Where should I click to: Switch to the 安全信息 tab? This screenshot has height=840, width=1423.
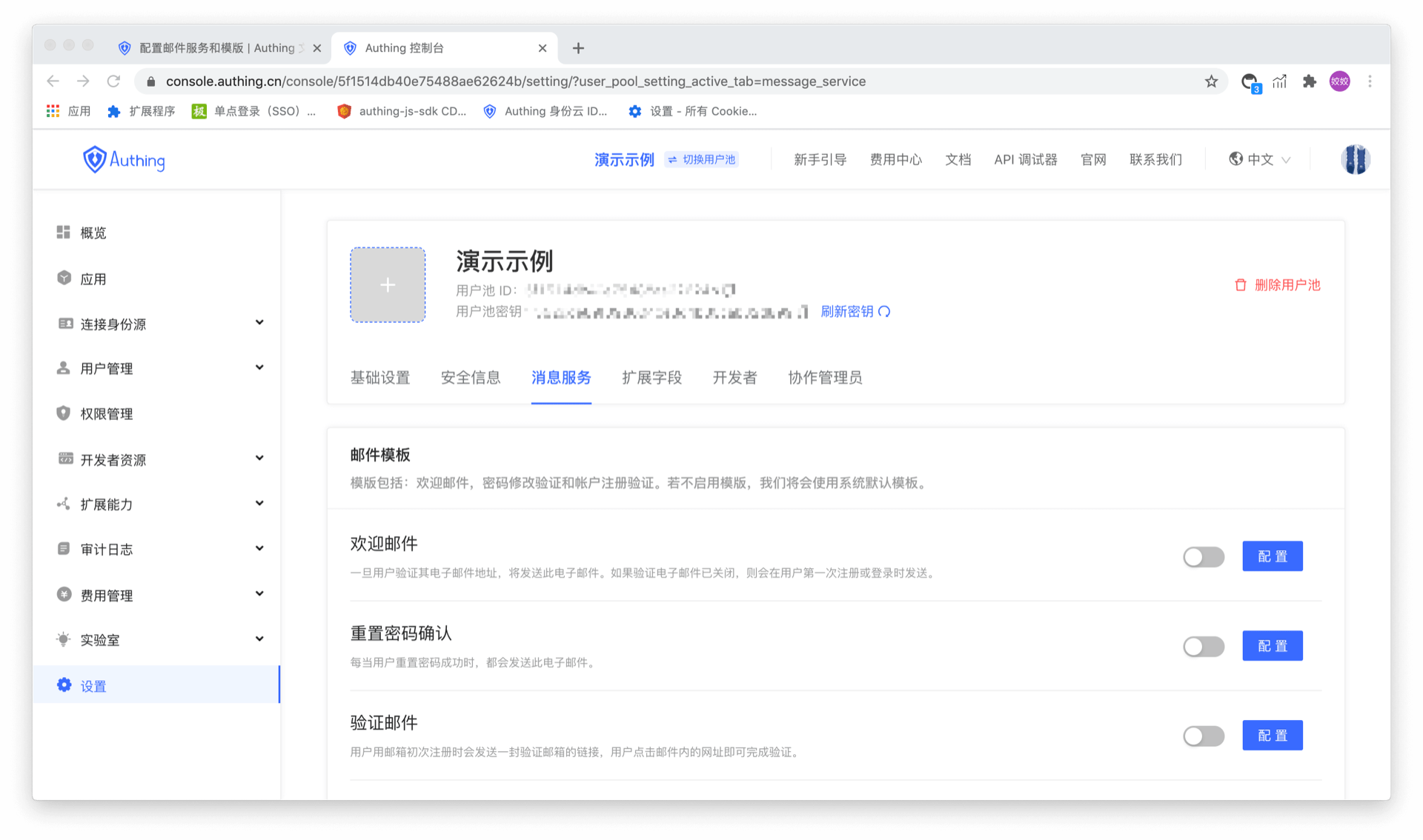coord(471,378)
